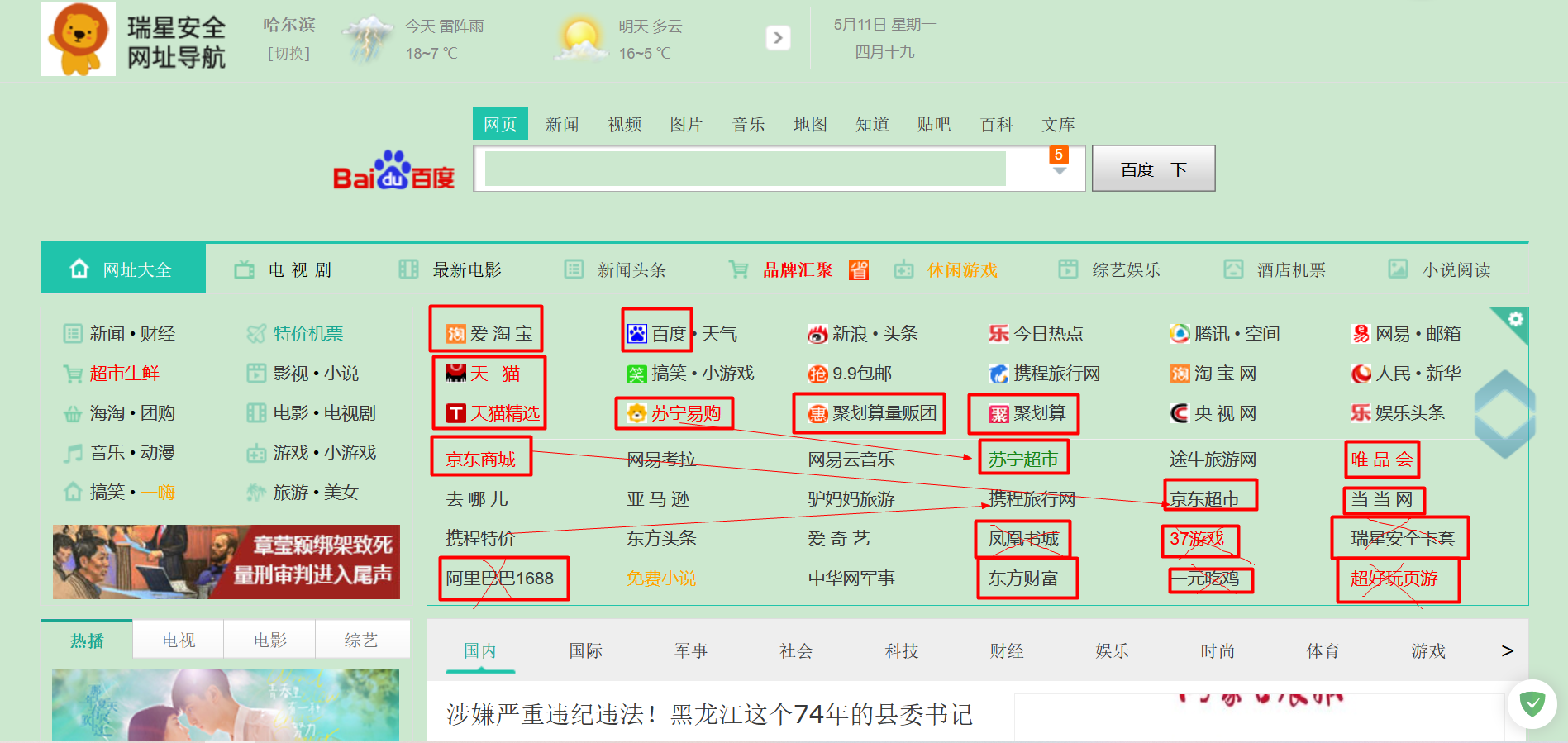Click the CCTV icon beside 央视网
This screenshot has height=743, width=1568.
(1180, 413)
